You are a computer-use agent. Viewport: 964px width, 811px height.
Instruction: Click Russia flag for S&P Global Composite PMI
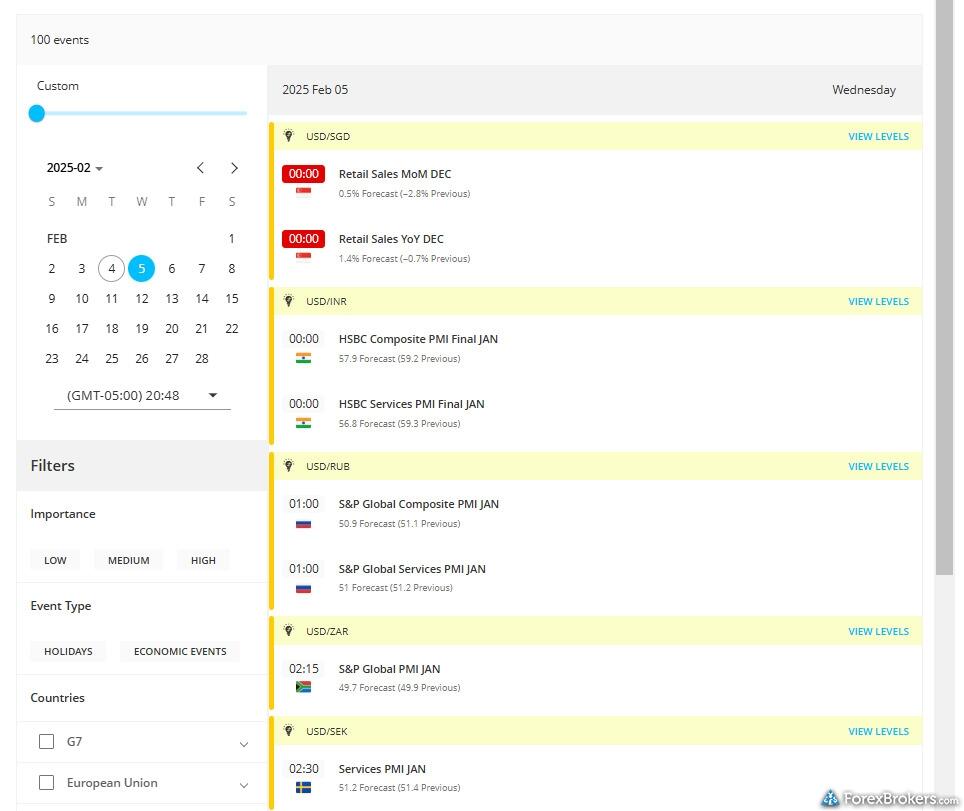point(303,523)
